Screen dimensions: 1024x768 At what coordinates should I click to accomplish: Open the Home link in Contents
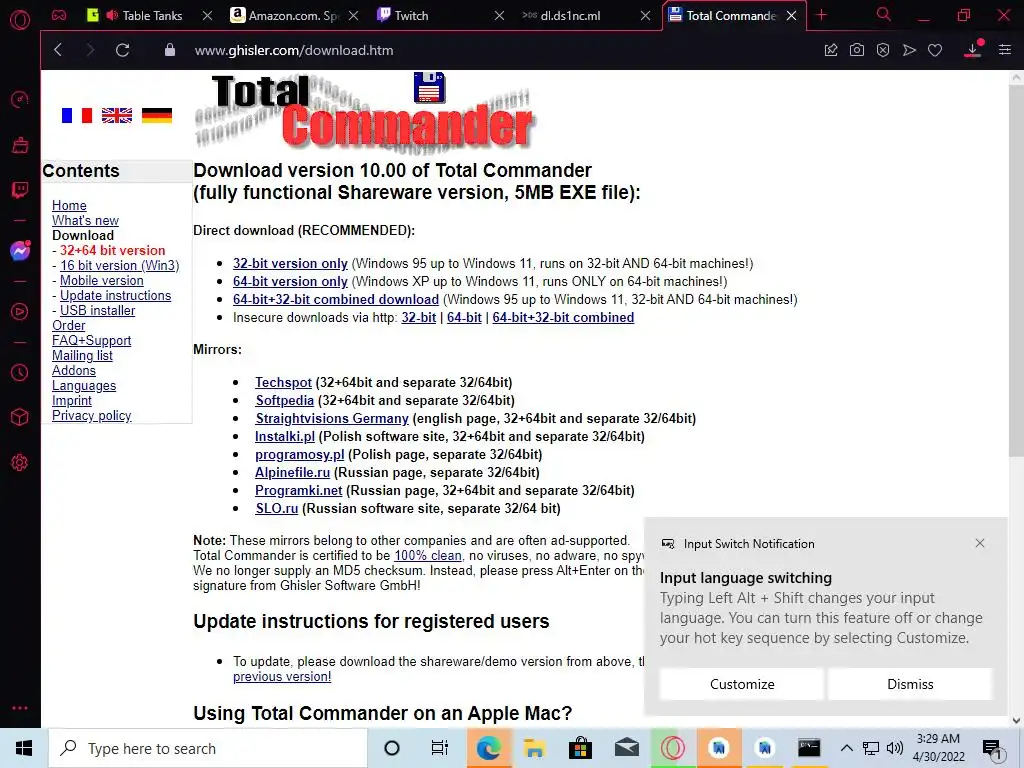(69, 205)
